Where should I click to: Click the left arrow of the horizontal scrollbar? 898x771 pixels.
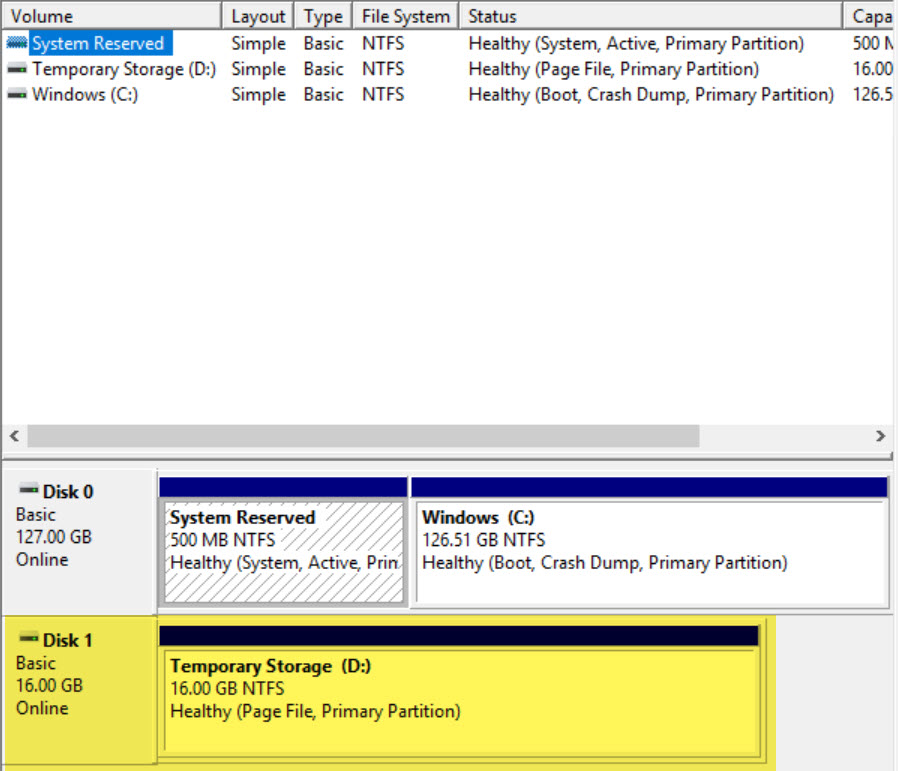(13, 436)
